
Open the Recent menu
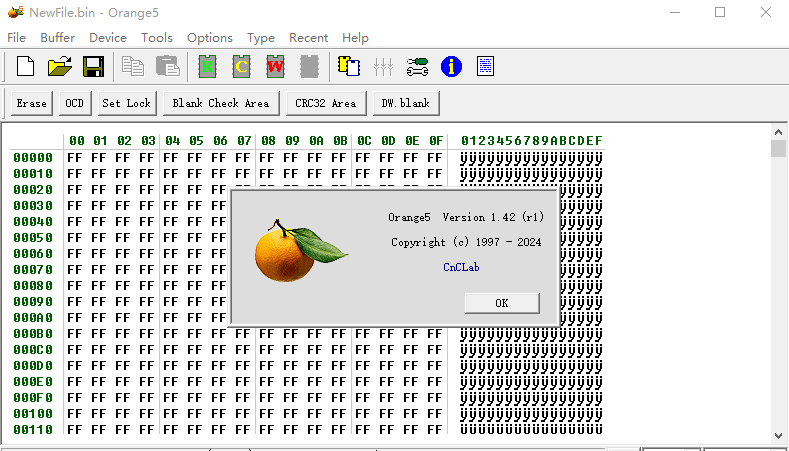coord(308,37)
